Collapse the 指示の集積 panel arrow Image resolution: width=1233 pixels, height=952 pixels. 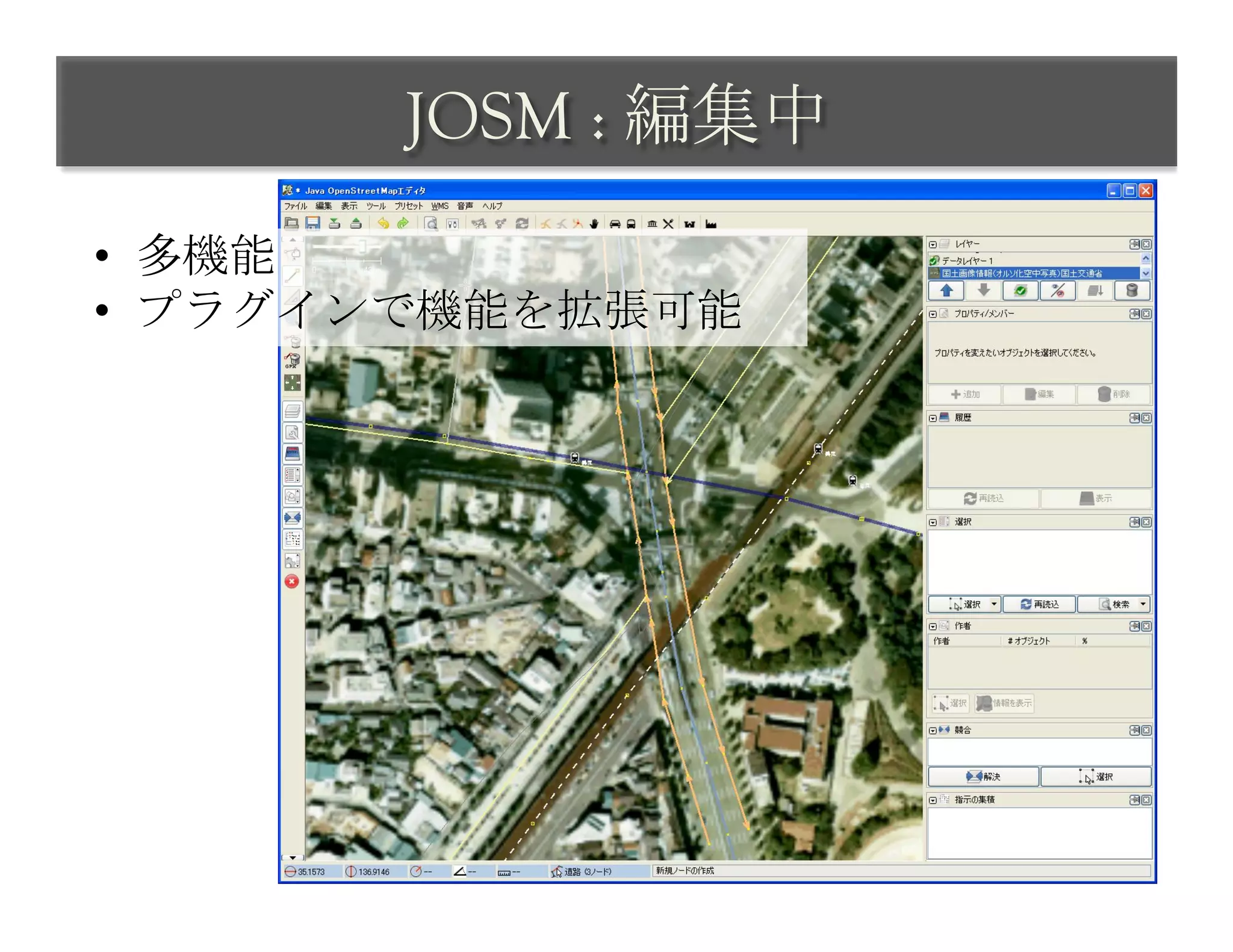933,800
